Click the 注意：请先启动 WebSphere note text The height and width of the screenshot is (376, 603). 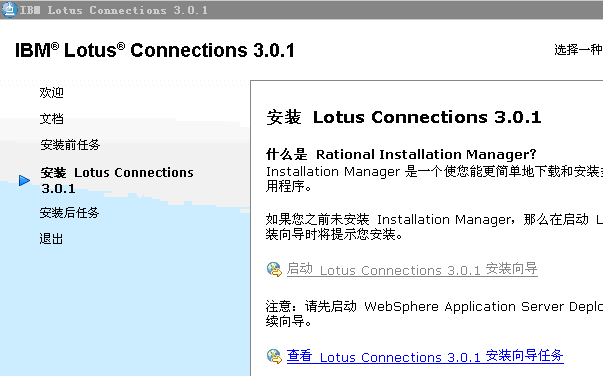(x=434, y=314)
